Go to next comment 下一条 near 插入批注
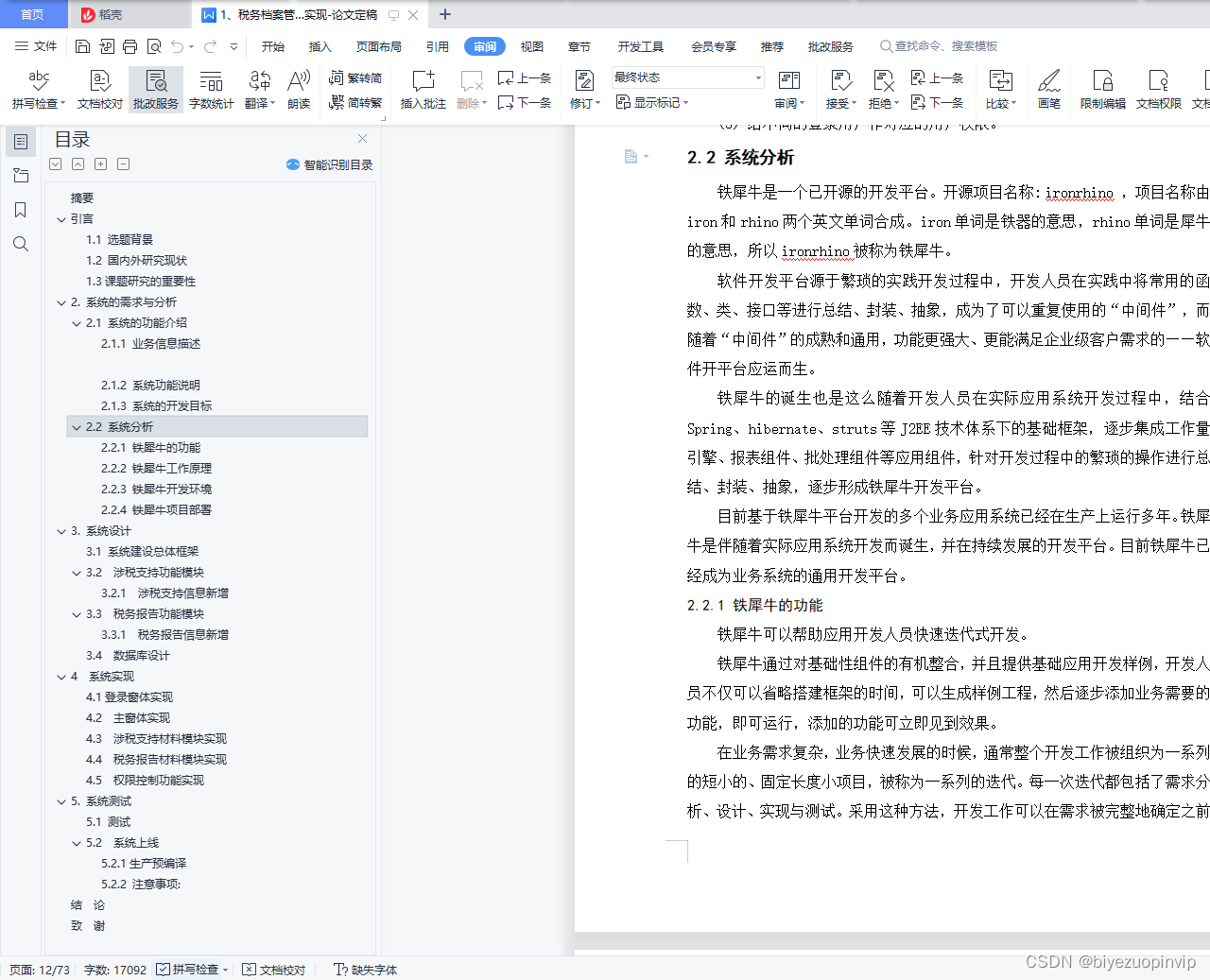The height and width of the screenshot is (980, 1210). (x=525, y=102)
